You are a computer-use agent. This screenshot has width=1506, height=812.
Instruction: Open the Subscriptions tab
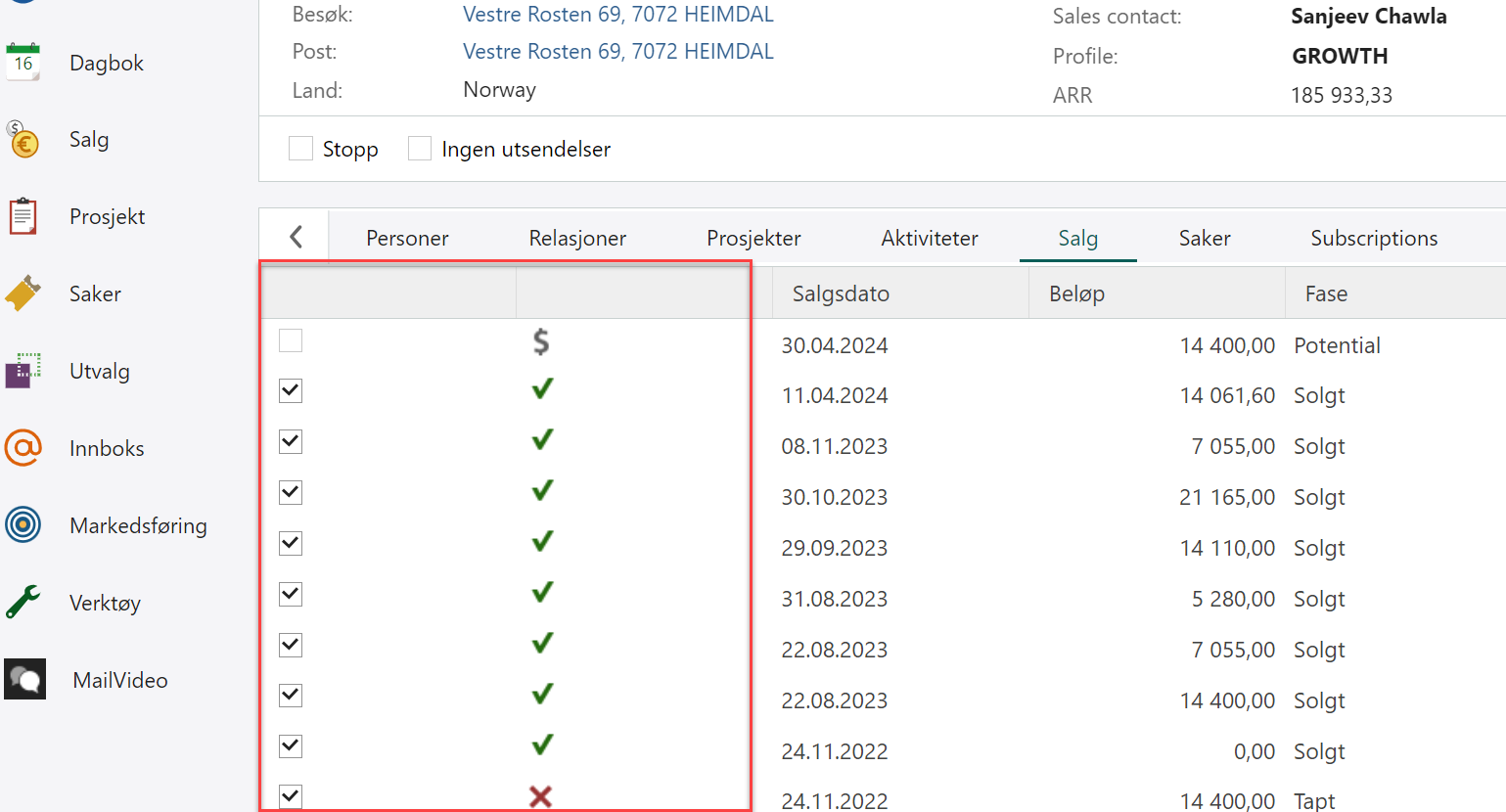[1374, 239]
